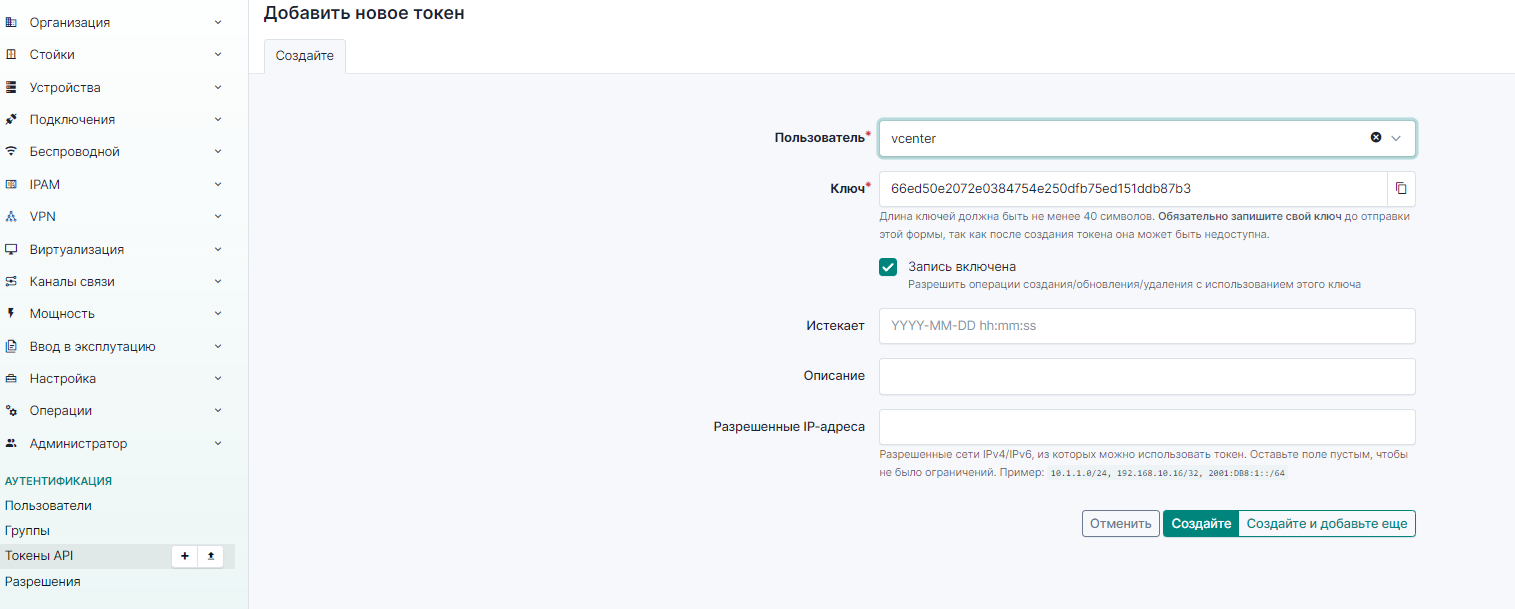Viewport: 1515px width, 609px height.
Task: Click the import upload icon next to Токены API
Action: [211, 556]
